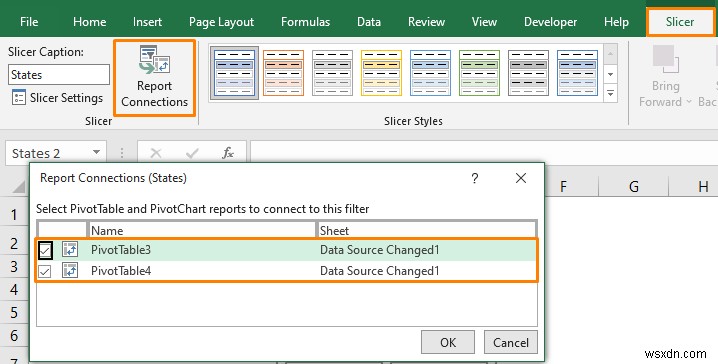Select column G header
Image resolution: width=718 pixels, height=364 pixels.
pos(634,186)
